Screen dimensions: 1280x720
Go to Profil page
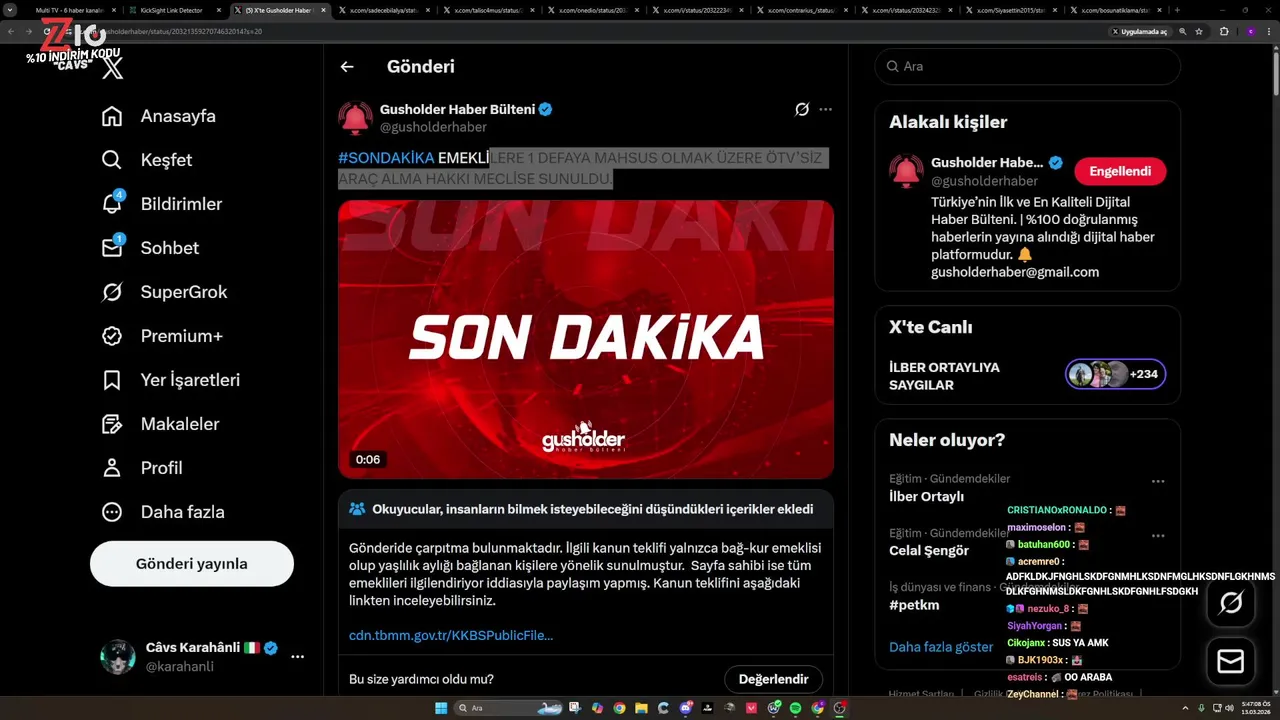142,468
